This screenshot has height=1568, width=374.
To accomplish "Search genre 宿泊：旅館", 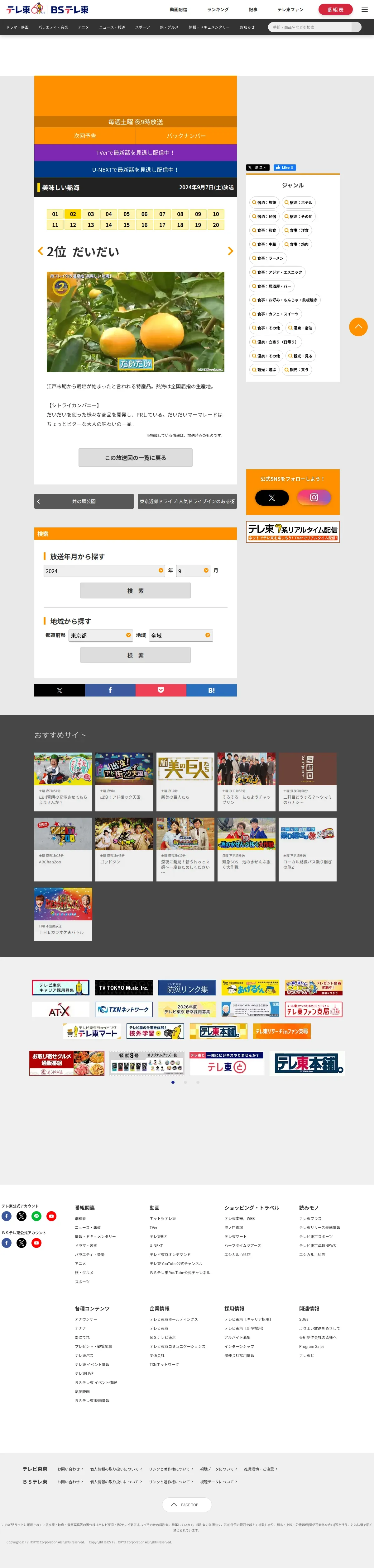I will pos(264,203).
